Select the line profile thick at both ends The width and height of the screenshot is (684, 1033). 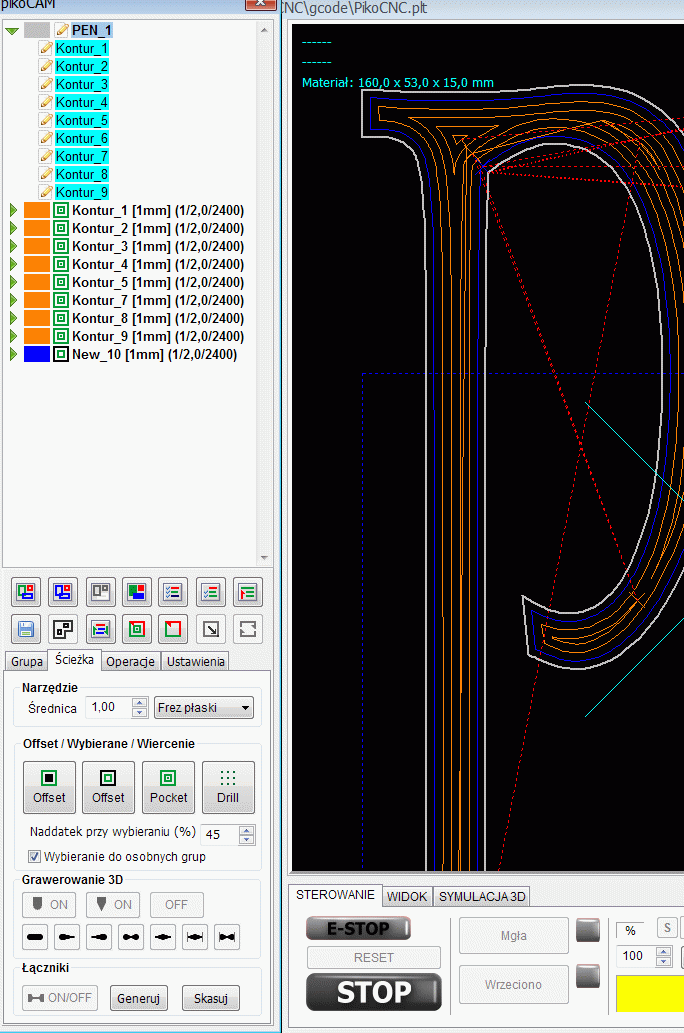click(x=131, y=937)
